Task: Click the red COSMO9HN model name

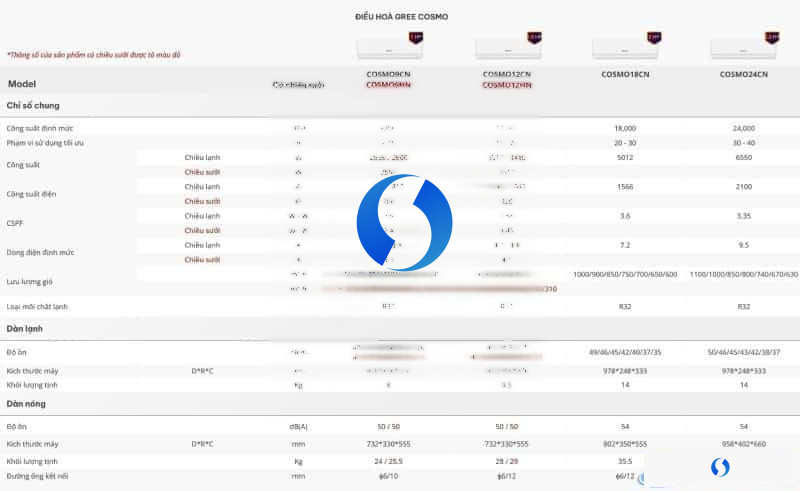Action: pos(388,85)
